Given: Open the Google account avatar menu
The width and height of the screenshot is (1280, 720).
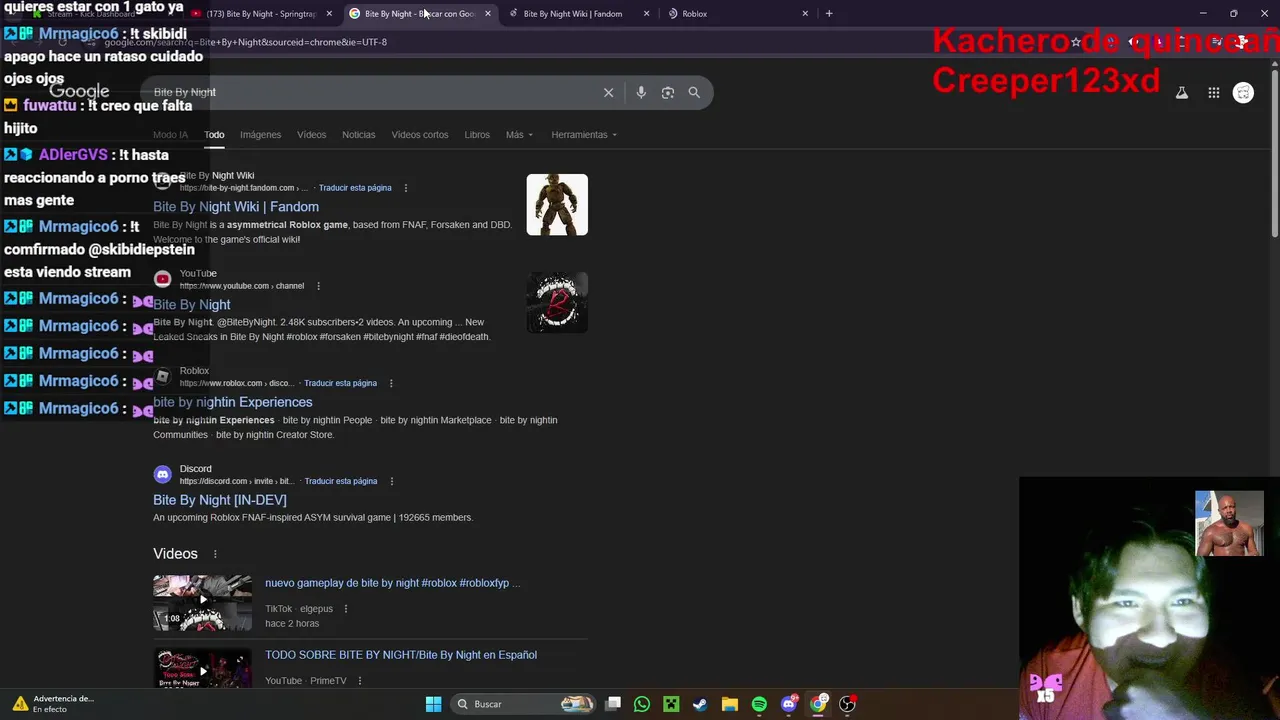Looking at the screenshot, I should point(1243,93).
